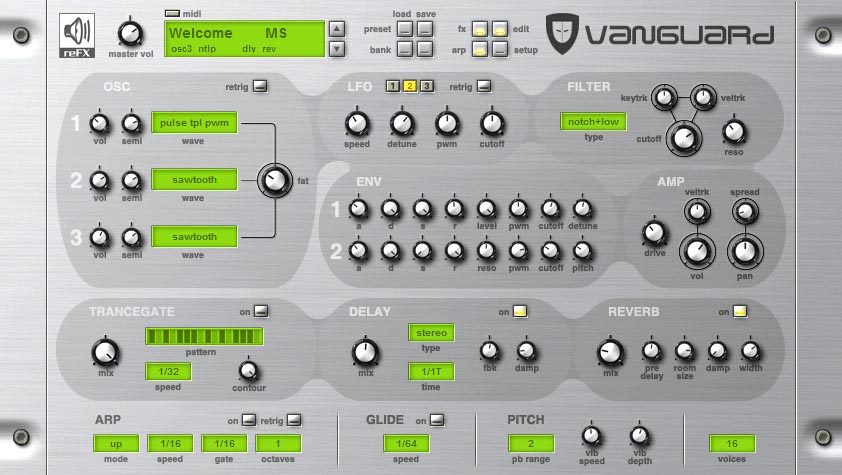Open oscillator 2 sawtooth wave selector
Image resolution: width=842 pixels, height=475 pixels.
coord(194,179)
